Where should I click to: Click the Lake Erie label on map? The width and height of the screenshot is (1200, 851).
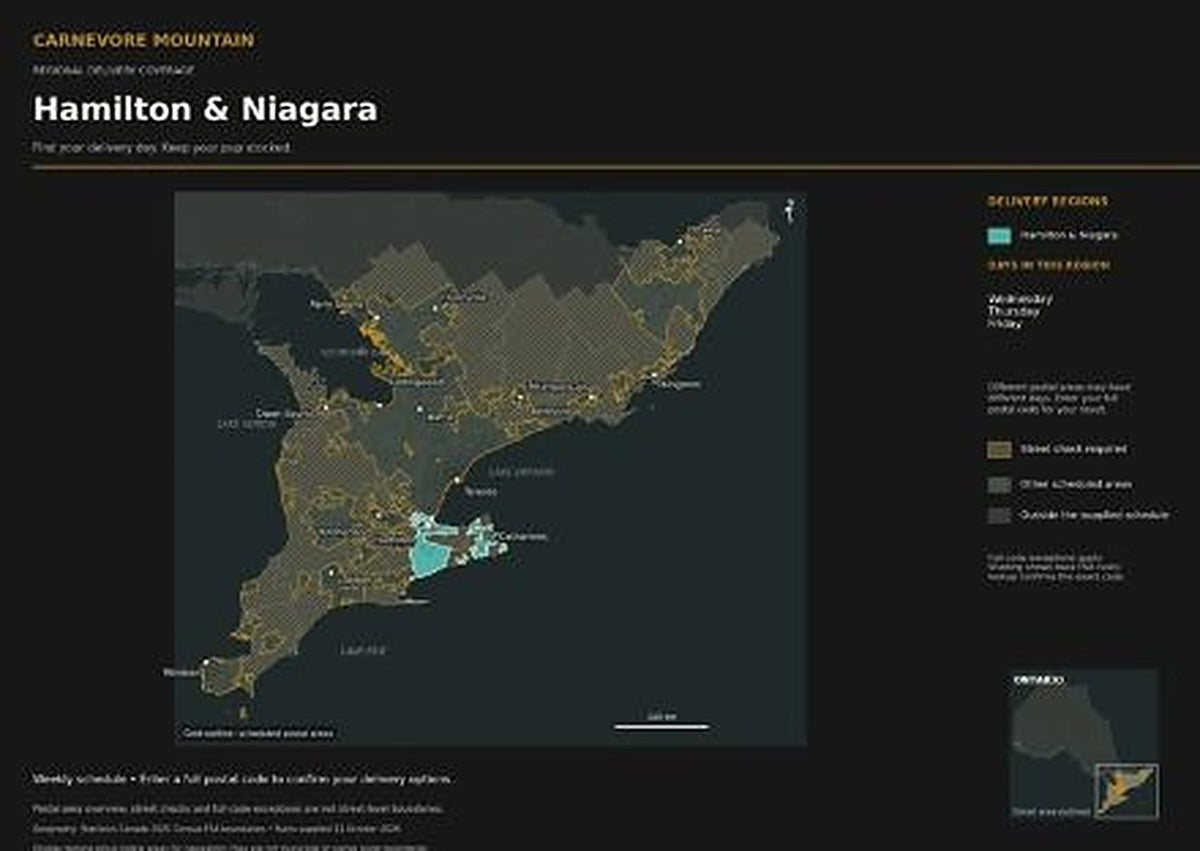click(x=362, y=651)
